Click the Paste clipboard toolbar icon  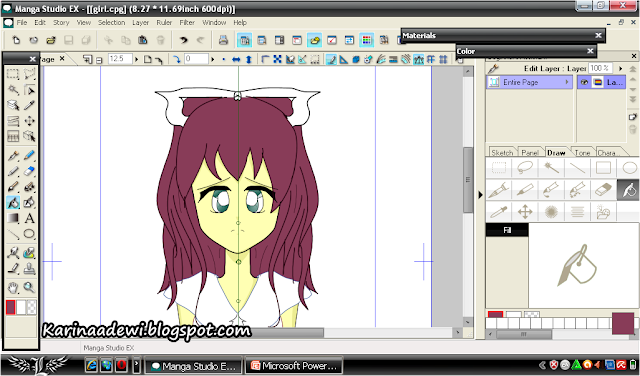coord(142,40)
